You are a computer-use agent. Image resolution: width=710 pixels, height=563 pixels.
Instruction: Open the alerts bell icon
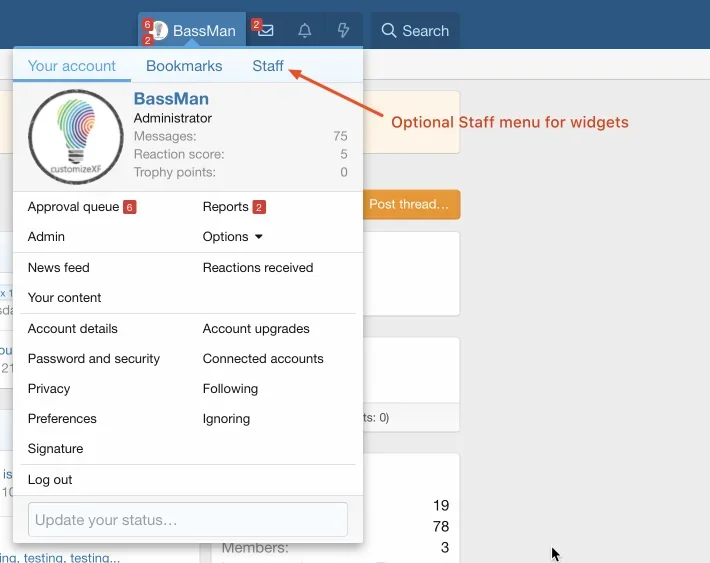point(305,30)
